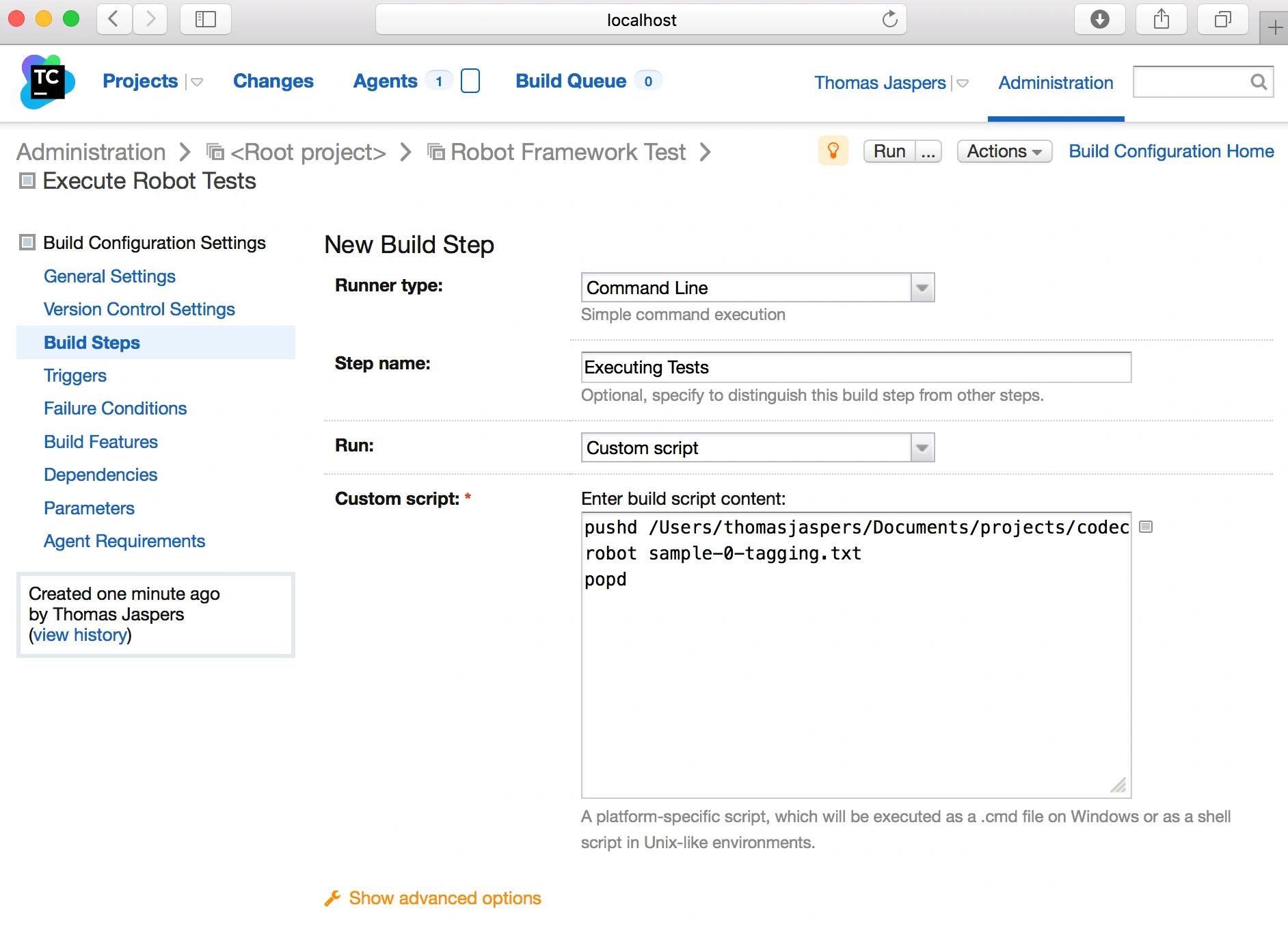Screen dimensions: 1288x933
Task: Open a new tab with the plus button
Action: click(x=1274, y=27)
